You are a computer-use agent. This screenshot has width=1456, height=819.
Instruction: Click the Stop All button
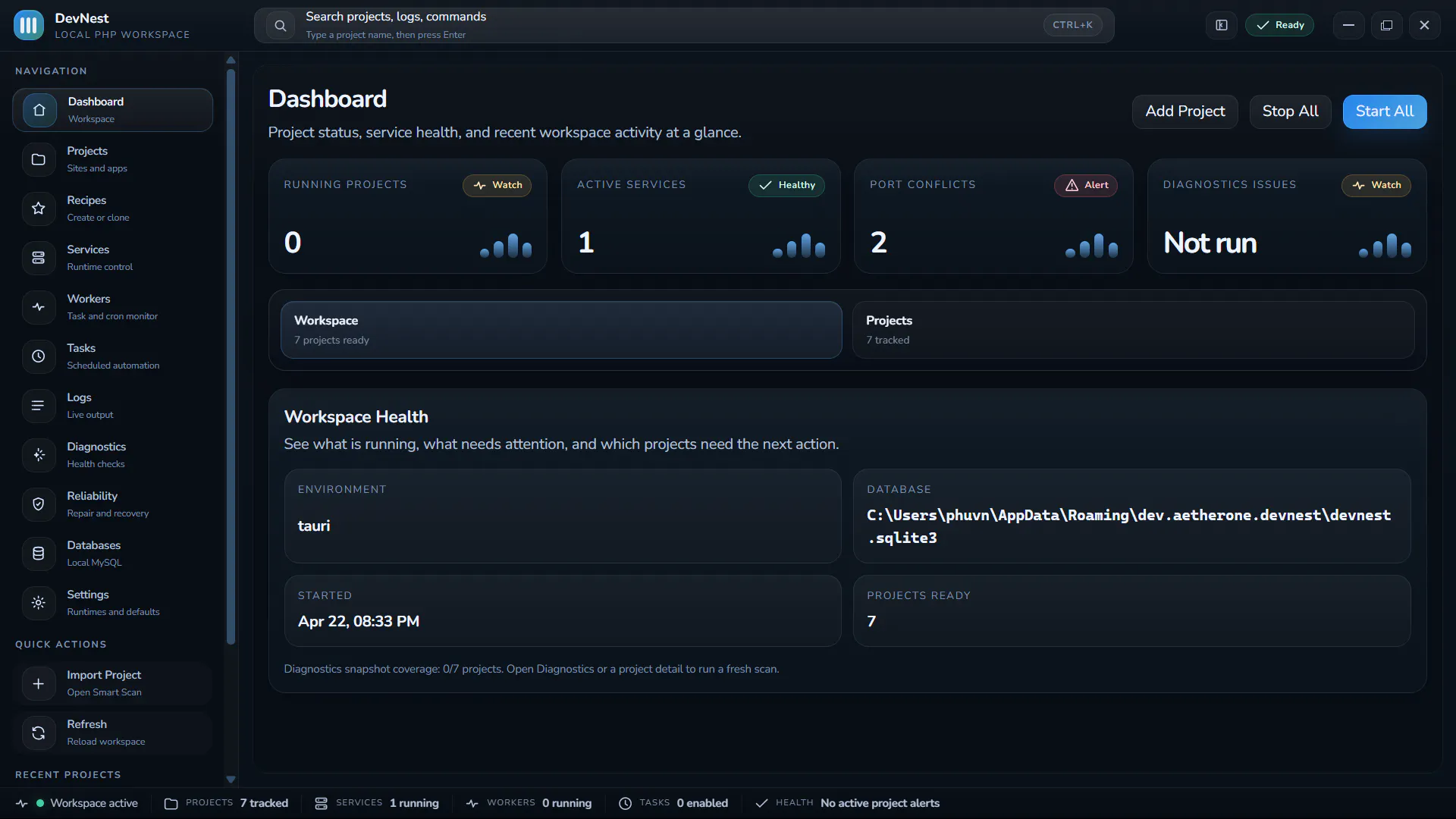(x=1290, y=111)
